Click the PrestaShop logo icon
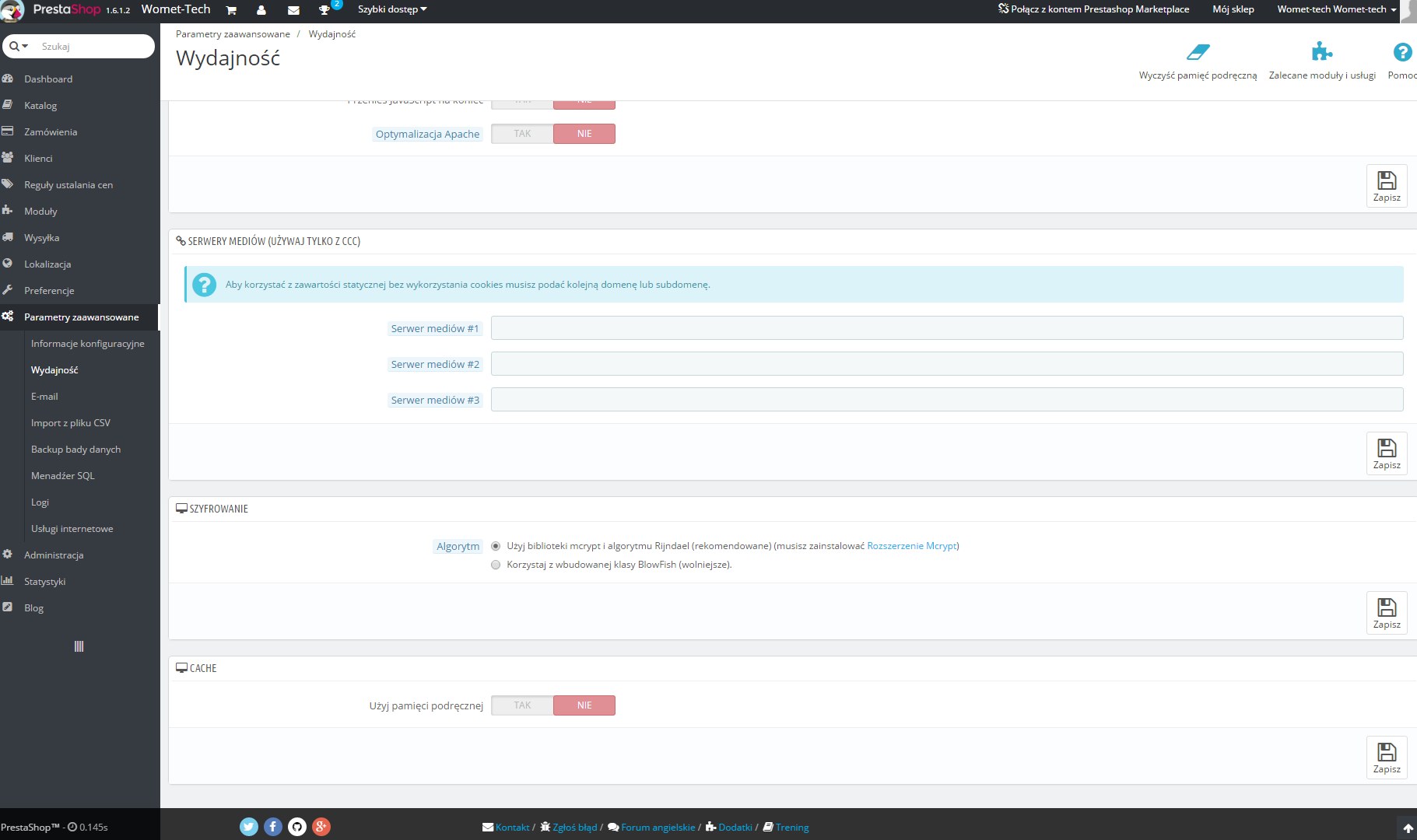1417x840 pixels. pyautogui.click(x=12, y=10)
